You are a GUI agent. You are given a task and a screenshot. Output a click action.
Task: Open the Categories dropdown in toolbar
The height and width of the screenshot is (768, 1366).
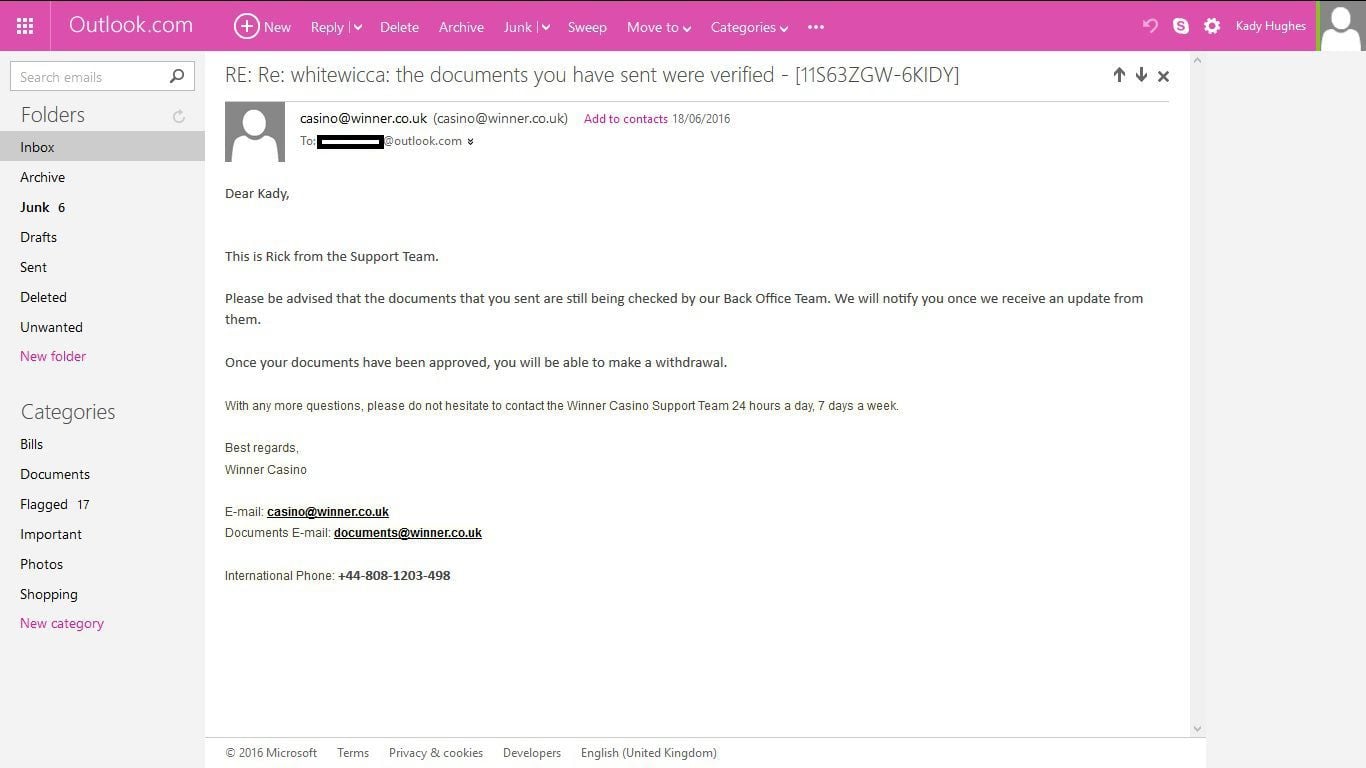(749, 27)
